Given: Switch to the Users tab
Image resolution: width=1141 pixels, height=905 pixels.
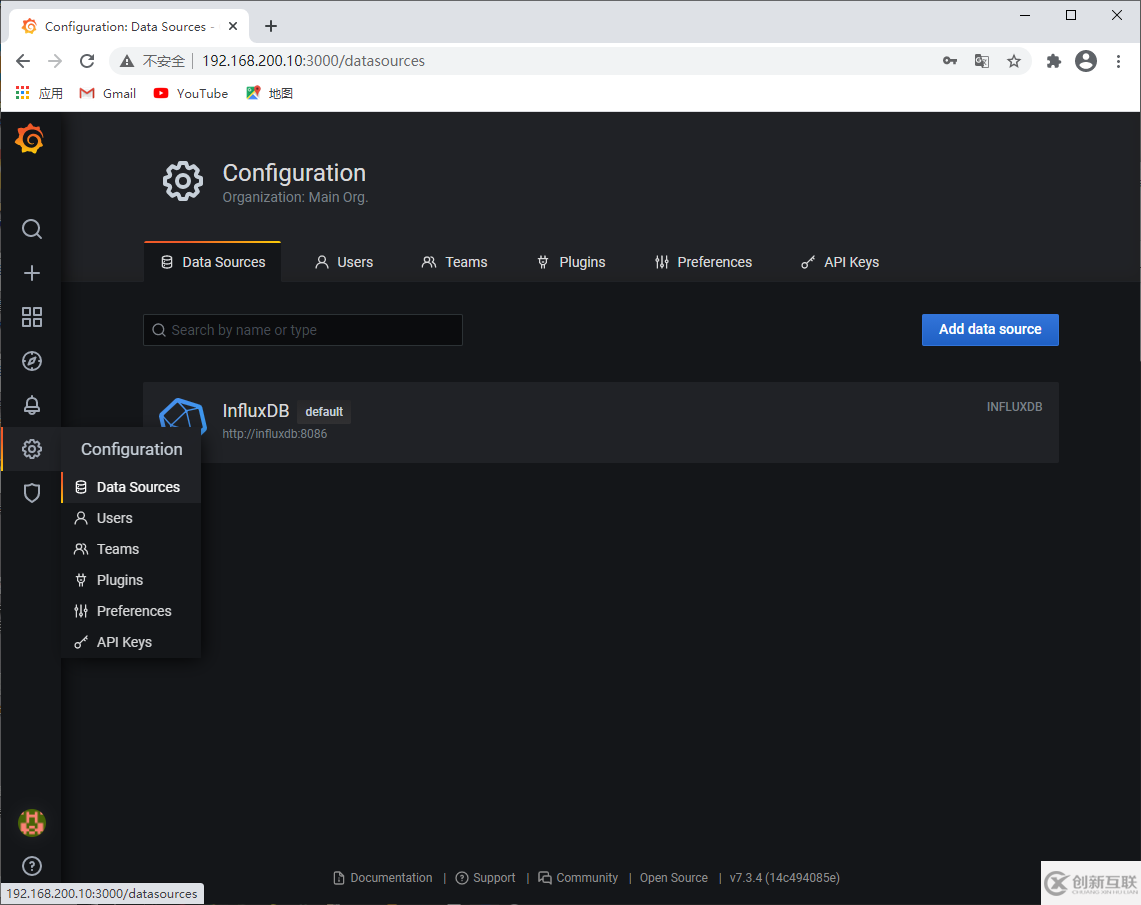Looking at the screenshot, I should (344, 262).
